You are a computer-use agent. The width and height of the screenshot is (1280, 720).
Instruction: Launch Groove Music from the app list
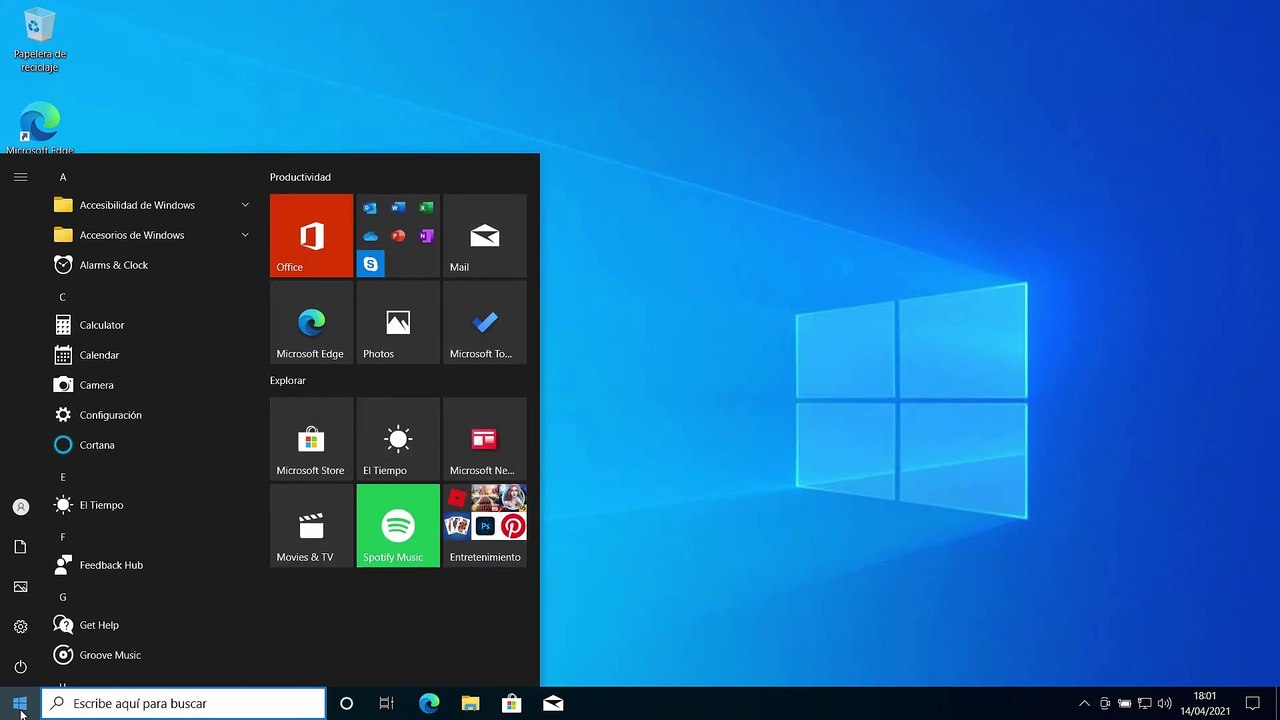(x=150, y=655)
